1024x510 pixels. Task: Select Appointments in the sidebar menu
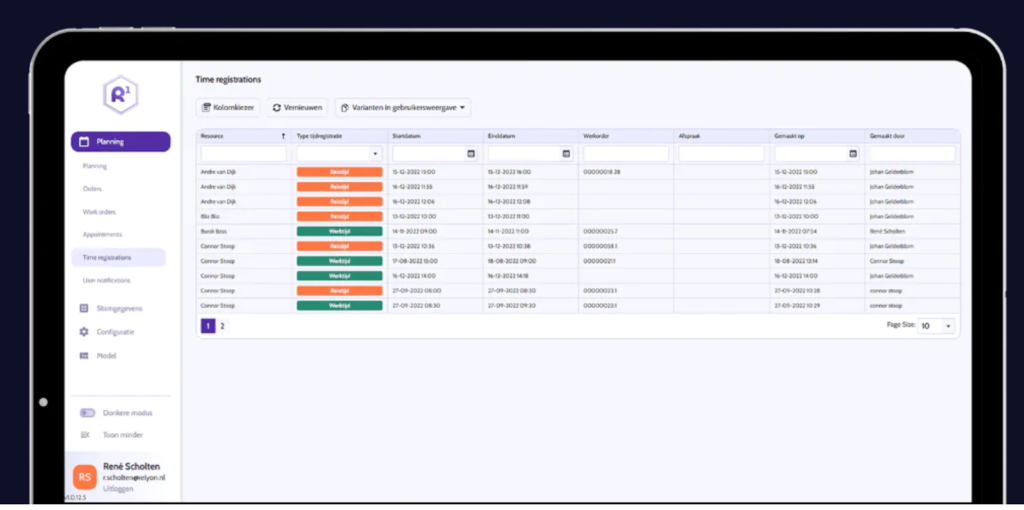point(102,235)
